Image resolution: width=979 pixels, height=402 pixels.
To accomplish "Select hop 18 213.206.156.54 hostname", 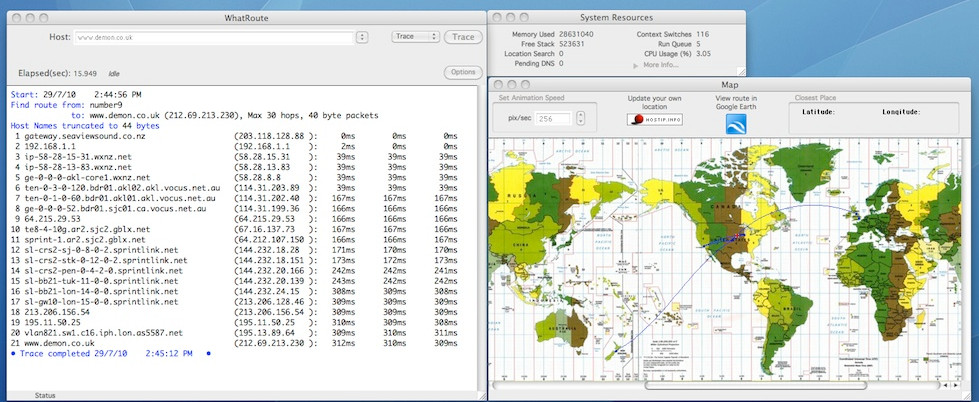I will (x=57, y=311).
